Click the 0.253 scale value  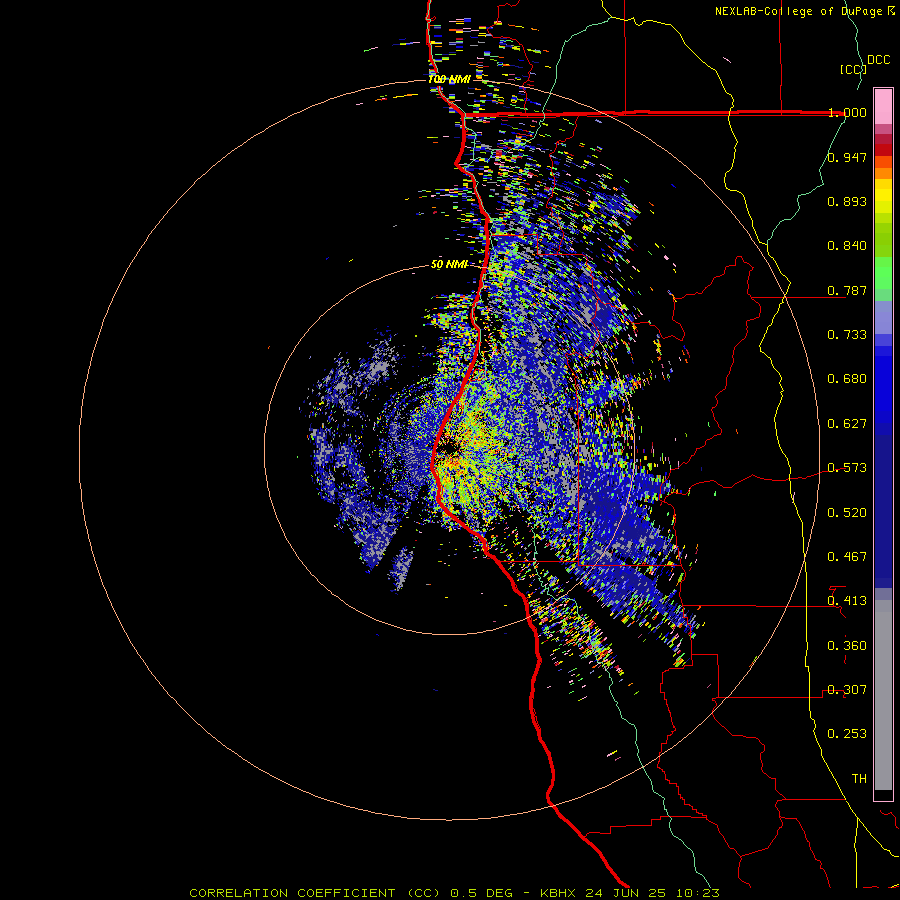click(847, 734)
